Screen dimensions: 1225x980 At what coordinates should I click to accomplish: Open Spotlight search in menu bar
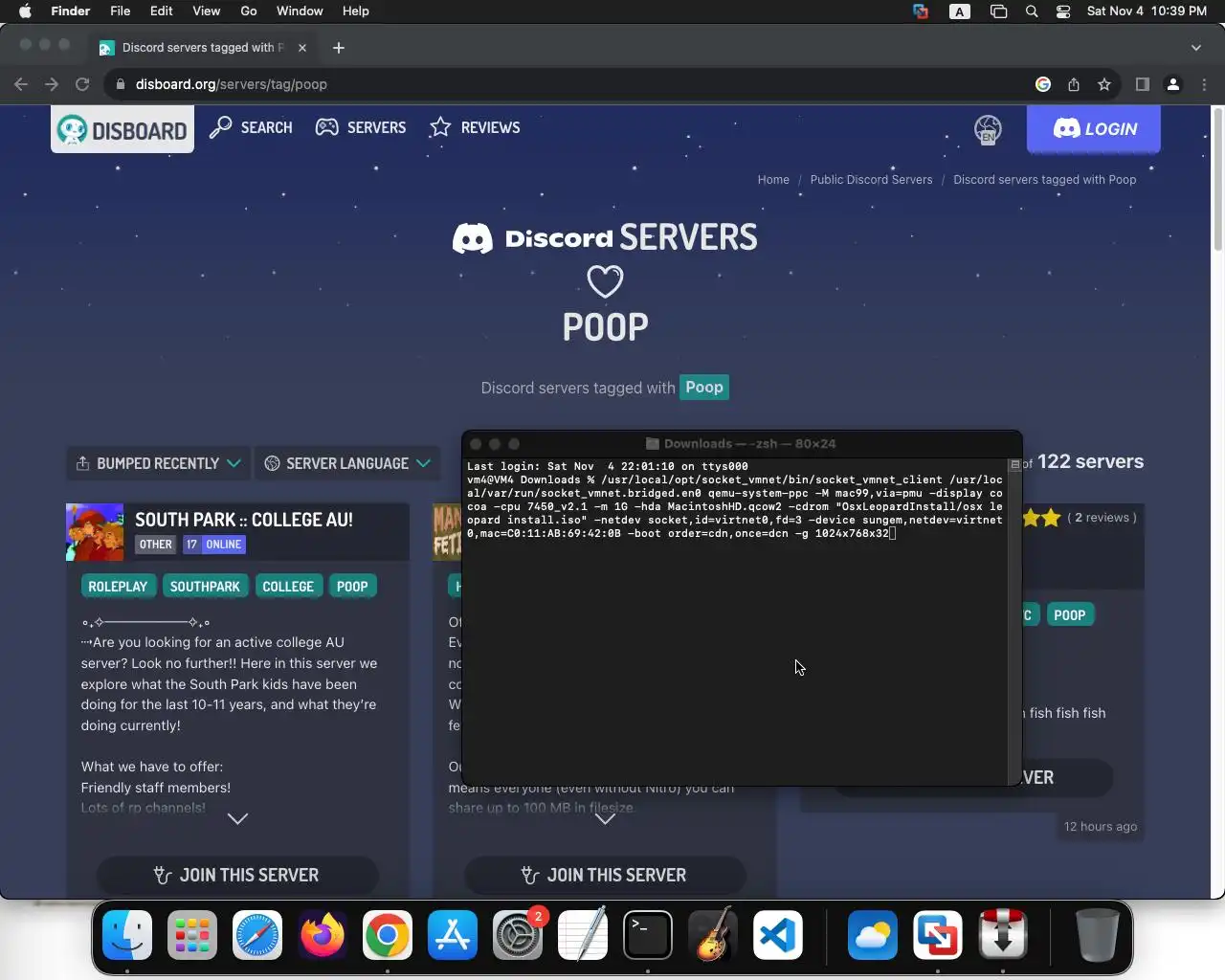coord(1032,11)
